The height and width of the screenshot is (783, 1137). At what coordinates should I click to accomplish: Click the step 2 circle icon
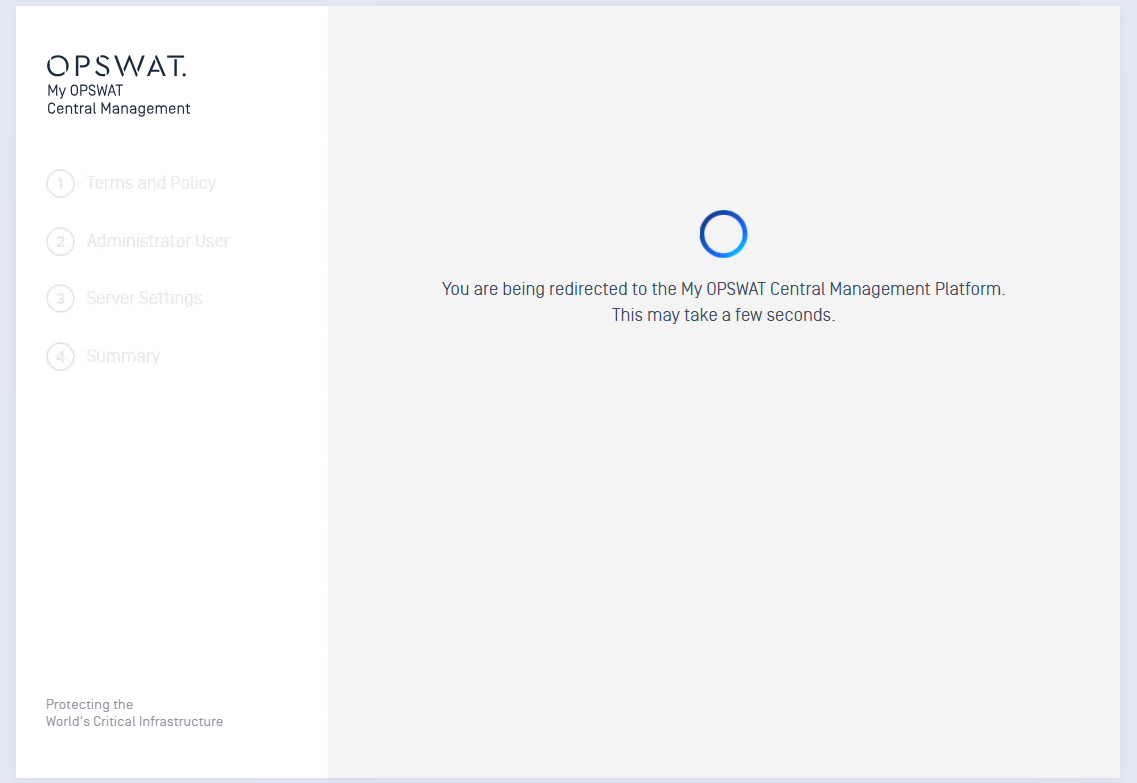point(60,241)
